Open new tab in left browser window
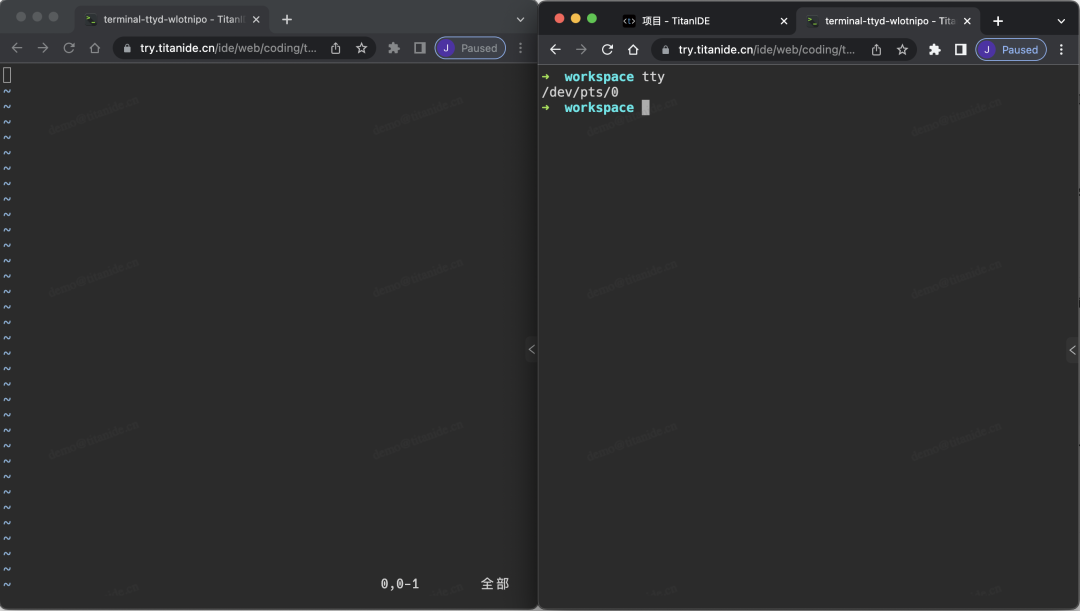Viewport: 1080px width, 611px height. click(x=287, y=19)
